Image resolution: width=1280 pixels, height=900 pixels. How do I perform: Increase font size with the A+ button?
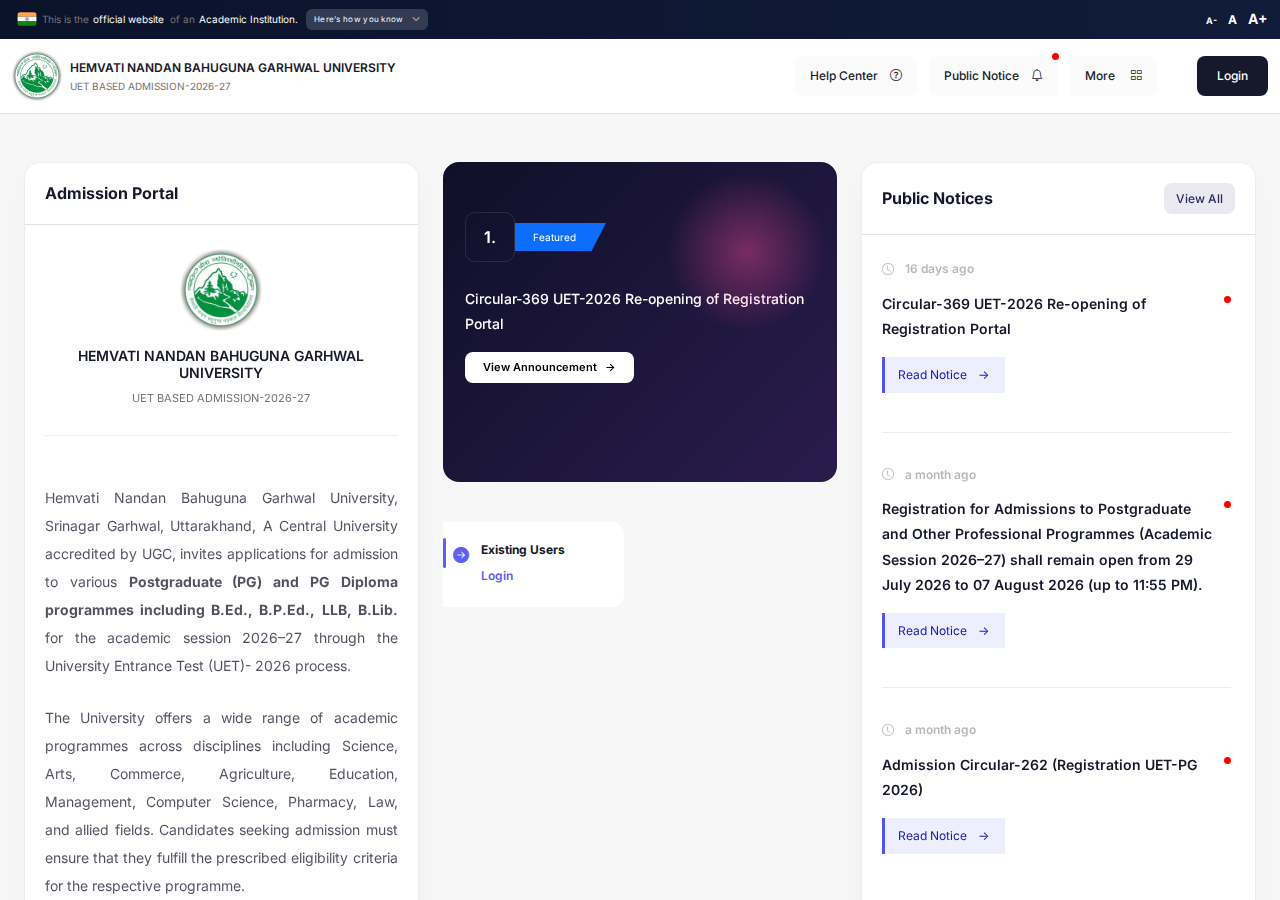tap(1257, 19)
